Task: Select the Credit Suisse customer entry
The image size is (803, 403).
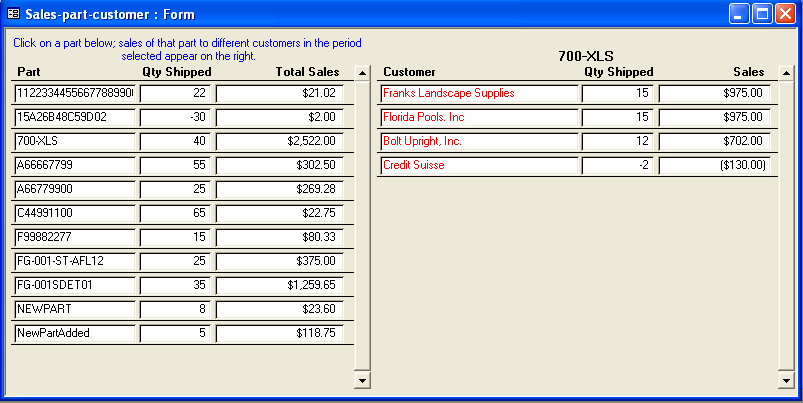Action: (479, 165)
